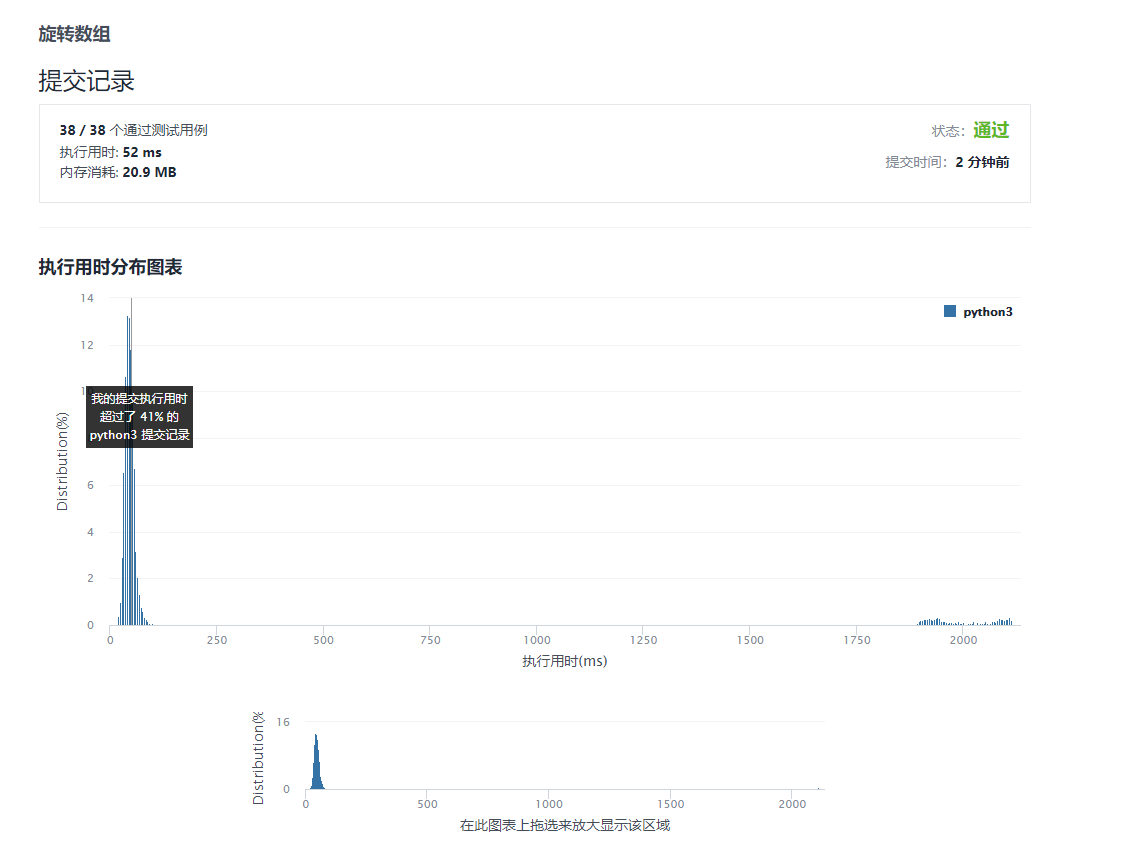This screenshot has width=1133, height=845.
Task: Click the 旋转数组 problem title
Action: [x=74, y=34]
